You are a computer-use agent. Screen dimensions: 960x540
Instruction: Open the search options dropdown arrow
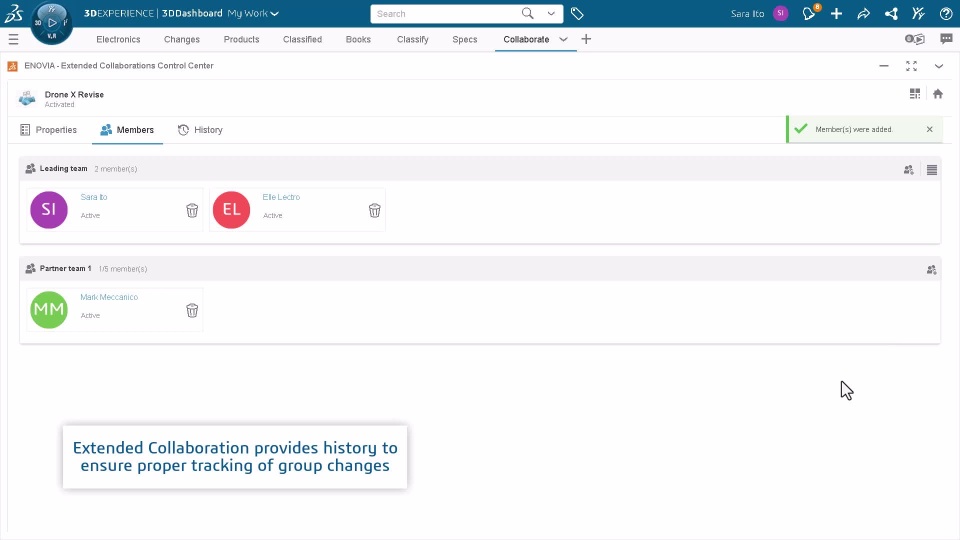coord(551,13)
